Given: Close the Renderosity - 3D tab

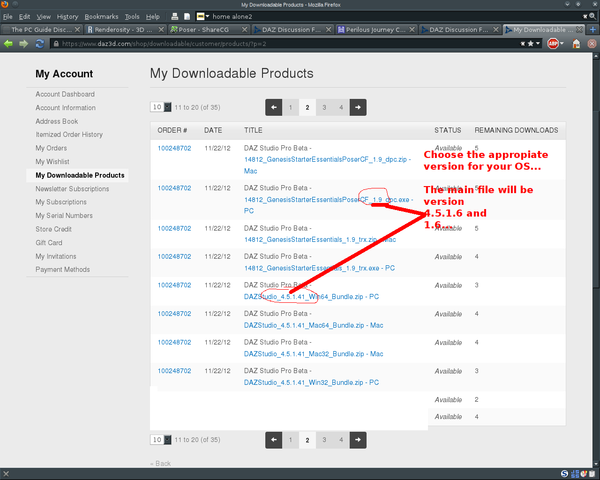Looking at the screenshot, I should tap(161, 29).
